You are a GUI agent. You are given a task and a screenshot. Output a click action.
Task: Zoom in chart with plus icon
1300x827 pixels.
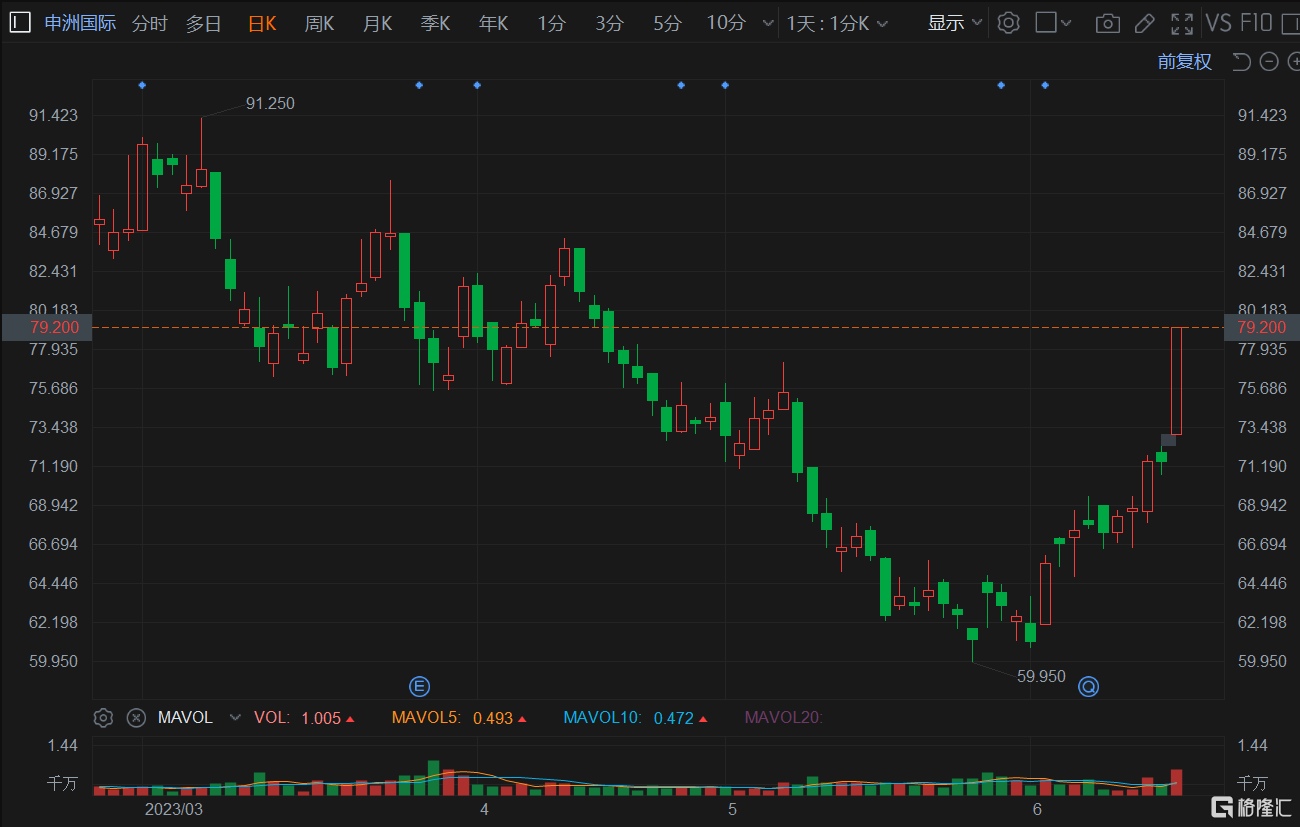point(1296,62)
